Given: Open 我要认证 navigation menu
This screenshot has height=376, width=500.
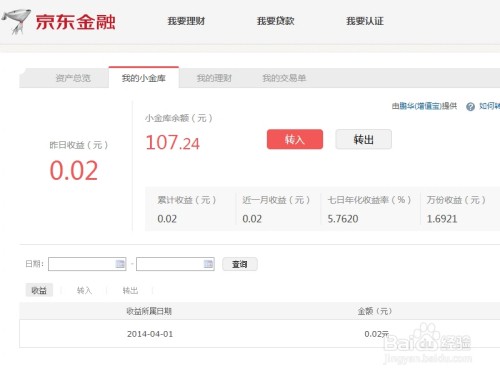Looking at the screenshot, I should (365, 21).
